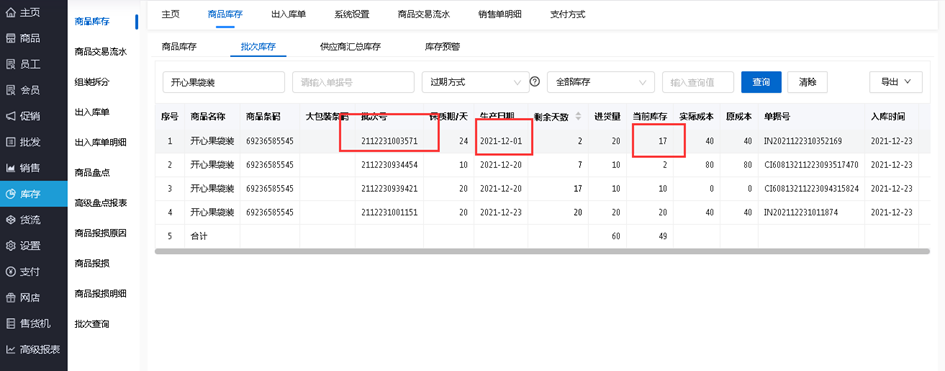
Task: Open the 销售 sales chart icon
Action: (10, 168)
